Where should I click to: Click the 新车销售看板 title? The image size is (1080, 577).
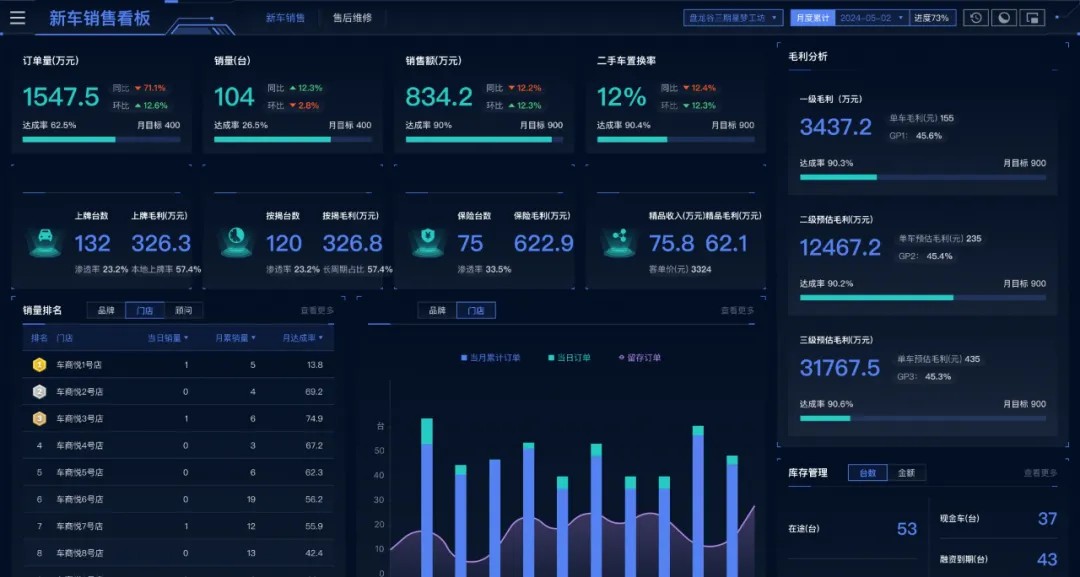(x=100, y=19)
